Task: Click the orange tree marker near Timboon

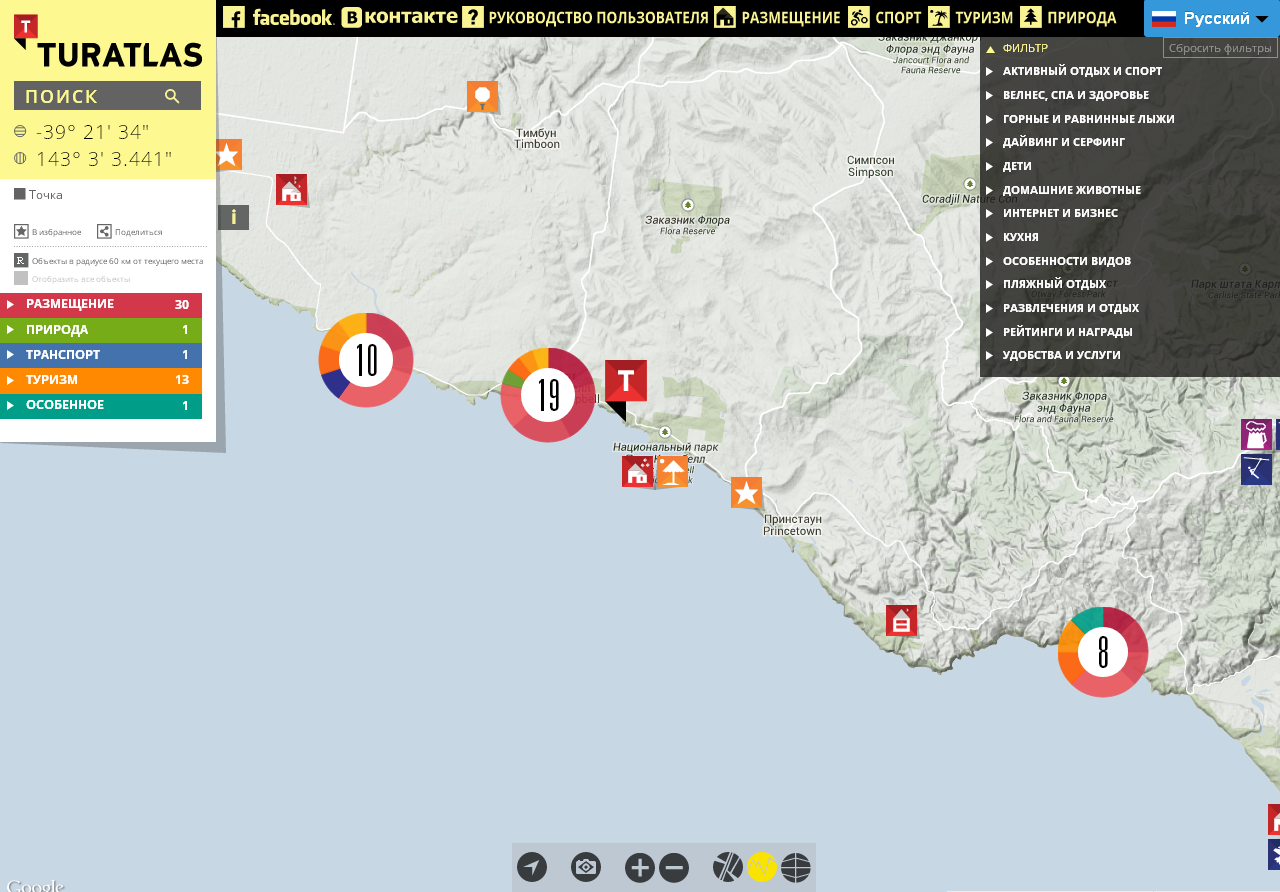Action: coord(483,97)
